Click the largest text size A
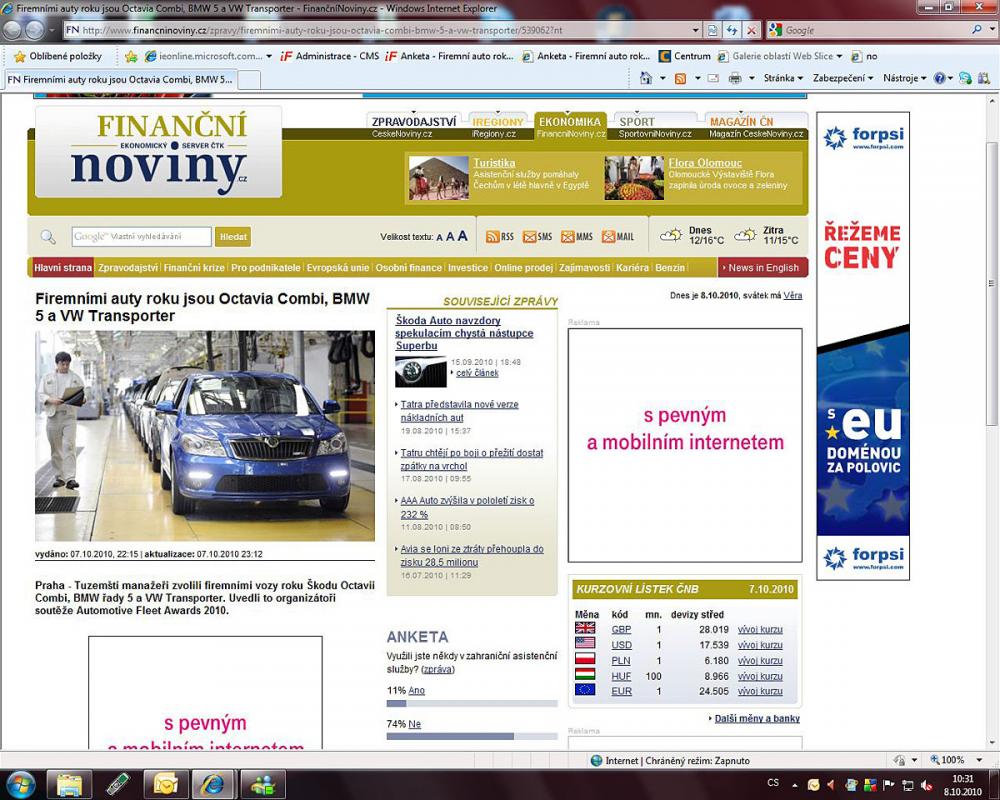Screen dimensions: 1000x800 pyautogui.click(x=463, y=235)
